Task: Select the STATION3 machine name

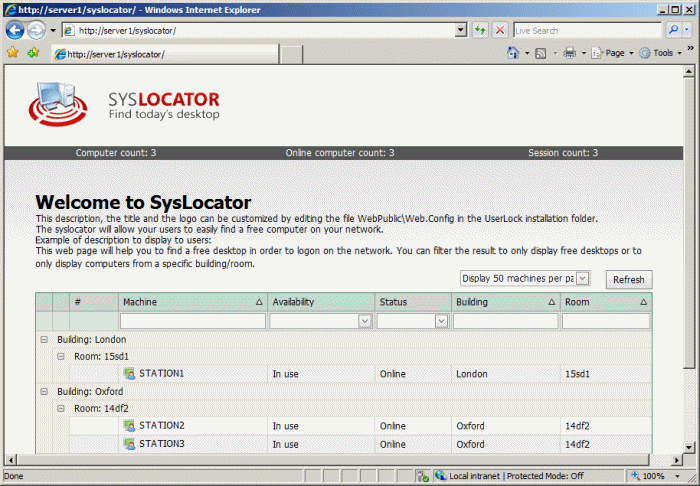Action: pyautogui.click(x=162, y=444)
